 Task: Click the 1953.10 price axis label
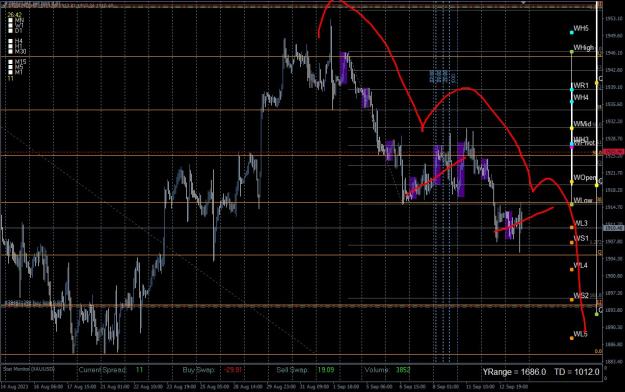(614, 18)
